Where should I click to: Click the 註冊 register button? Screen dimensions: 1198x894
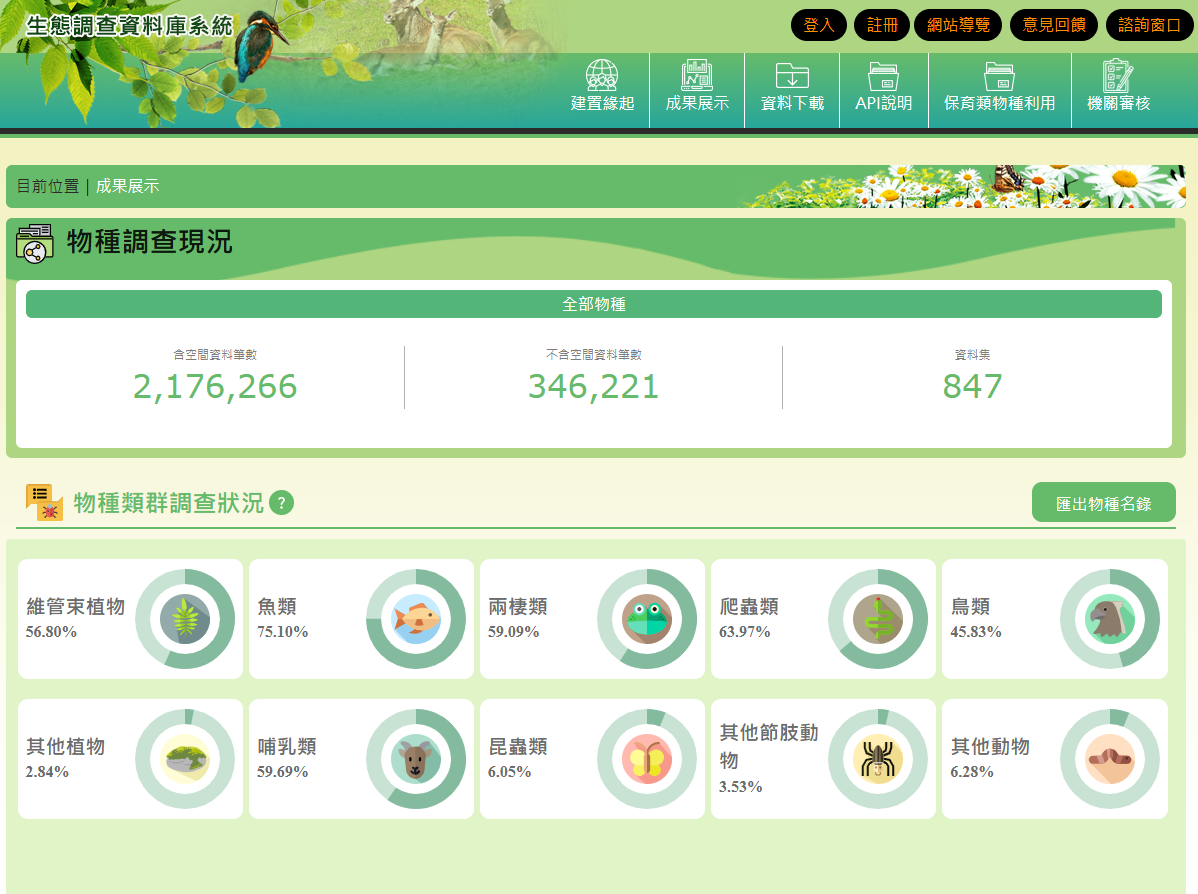882,25
